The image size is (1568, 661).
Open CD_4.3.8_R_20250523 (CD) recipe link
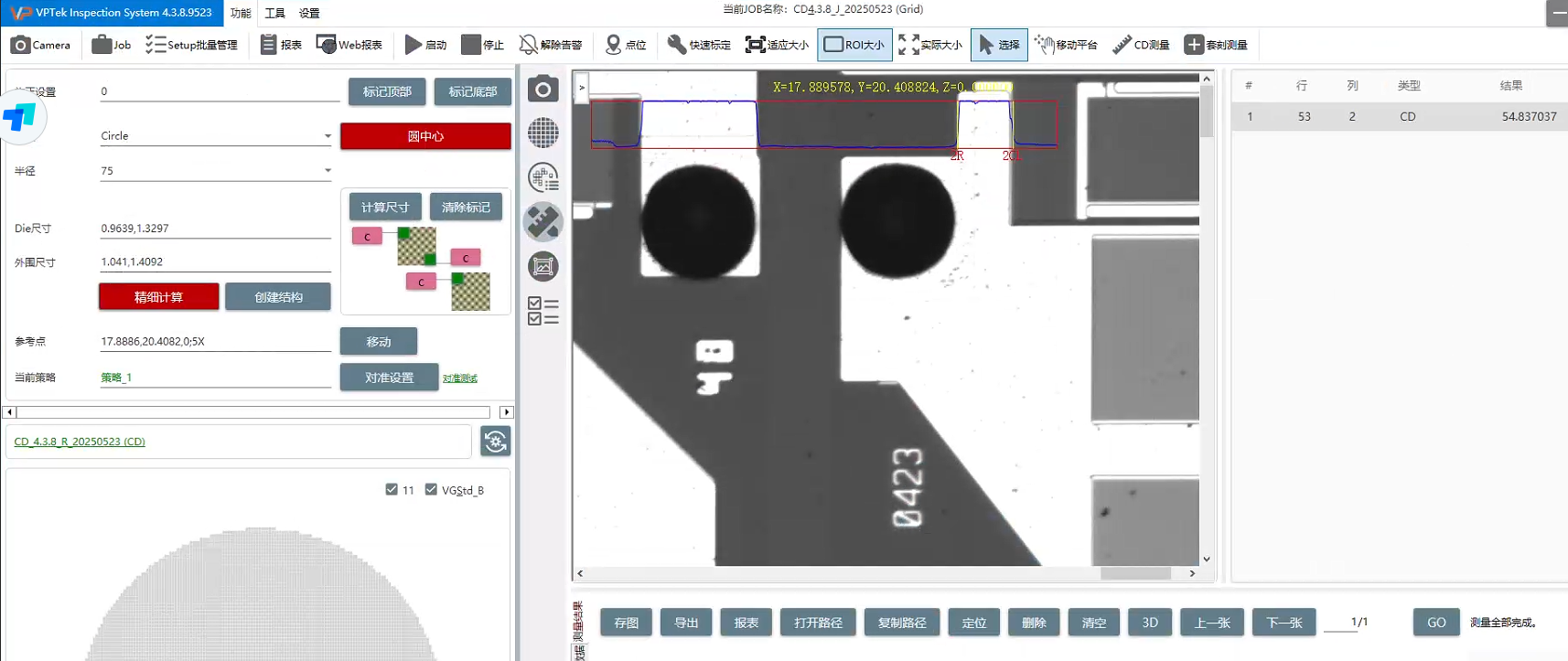coord(80,442)
